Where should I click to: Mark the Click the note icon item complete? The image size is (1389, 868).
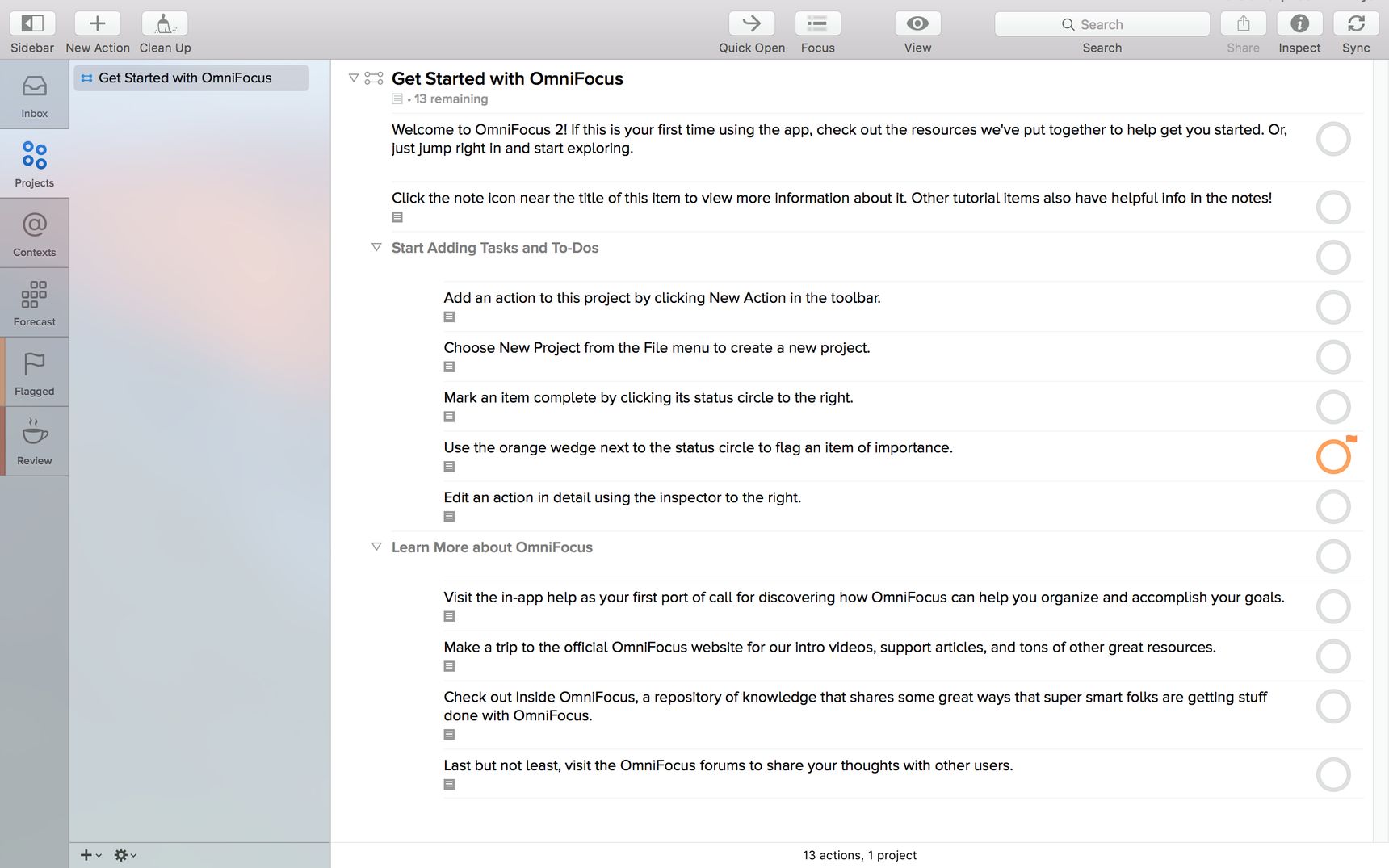point(1333,208)
